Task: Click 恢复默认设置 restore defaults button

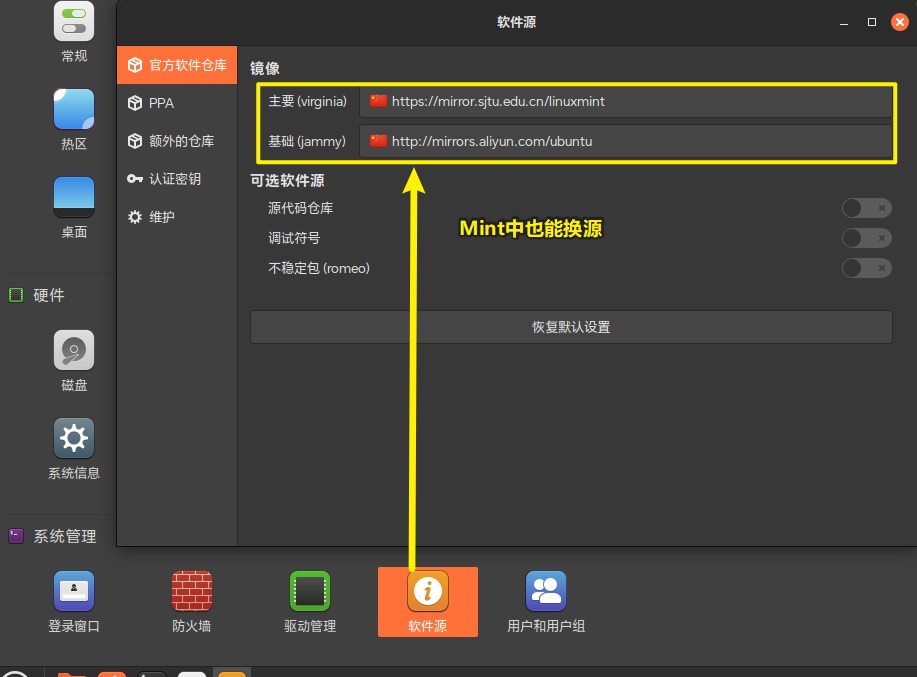Action: coord(571,327)
